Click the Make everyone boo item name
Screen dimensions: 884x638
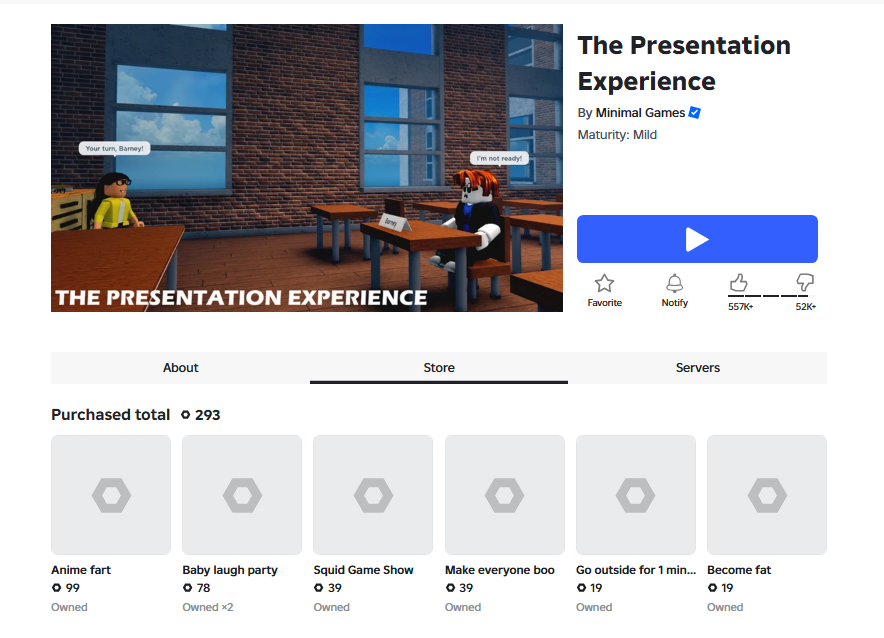pos(500,570)
